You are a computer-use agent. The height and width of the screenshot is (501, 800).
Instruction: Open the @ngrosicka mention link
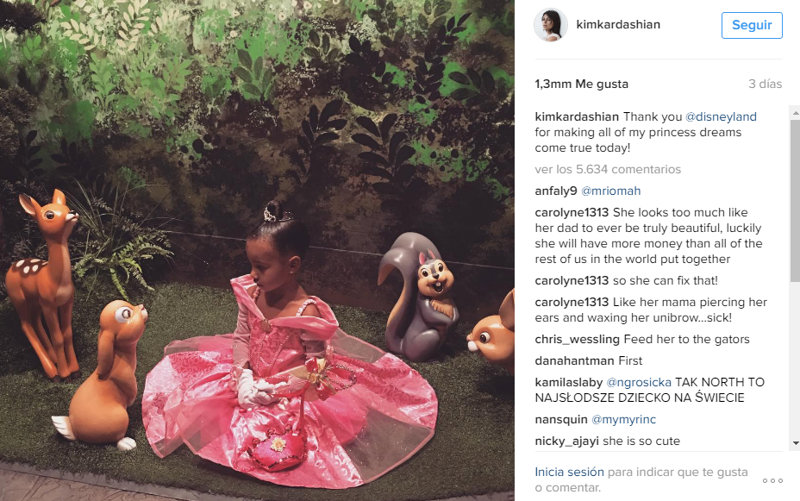tap(638, 382)
